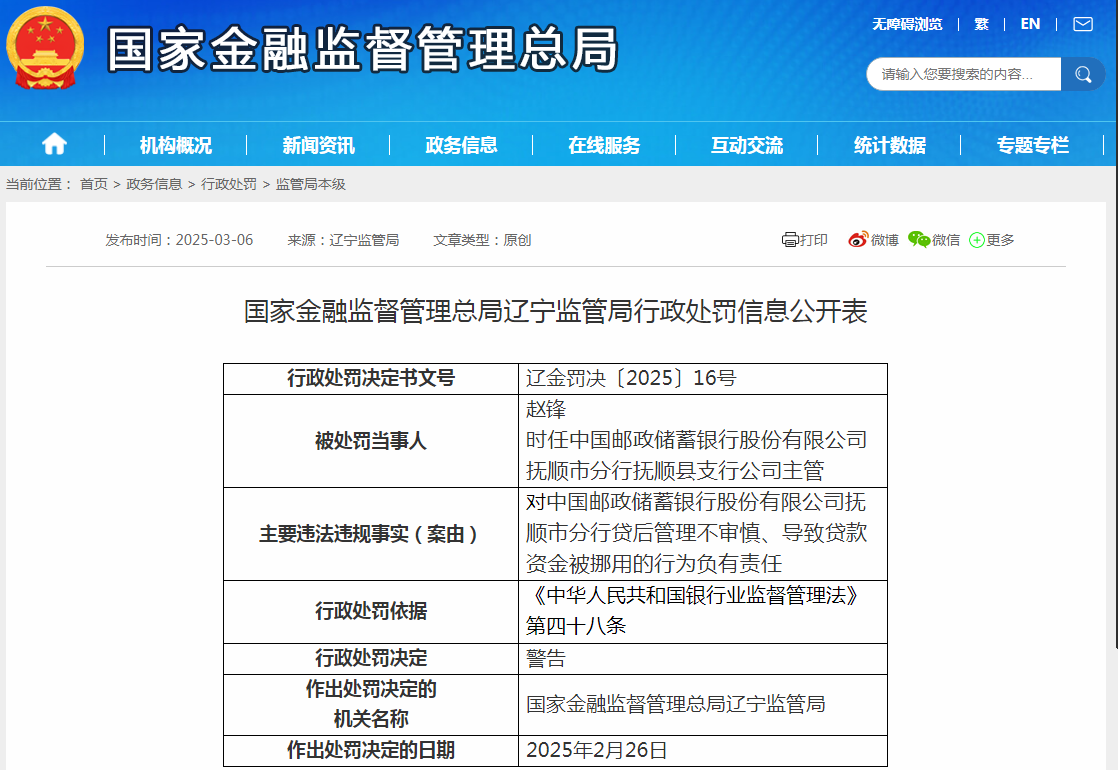Screen dimensions: 1118x770
Task: Open the 机构概况 menu
Action: 175,145
